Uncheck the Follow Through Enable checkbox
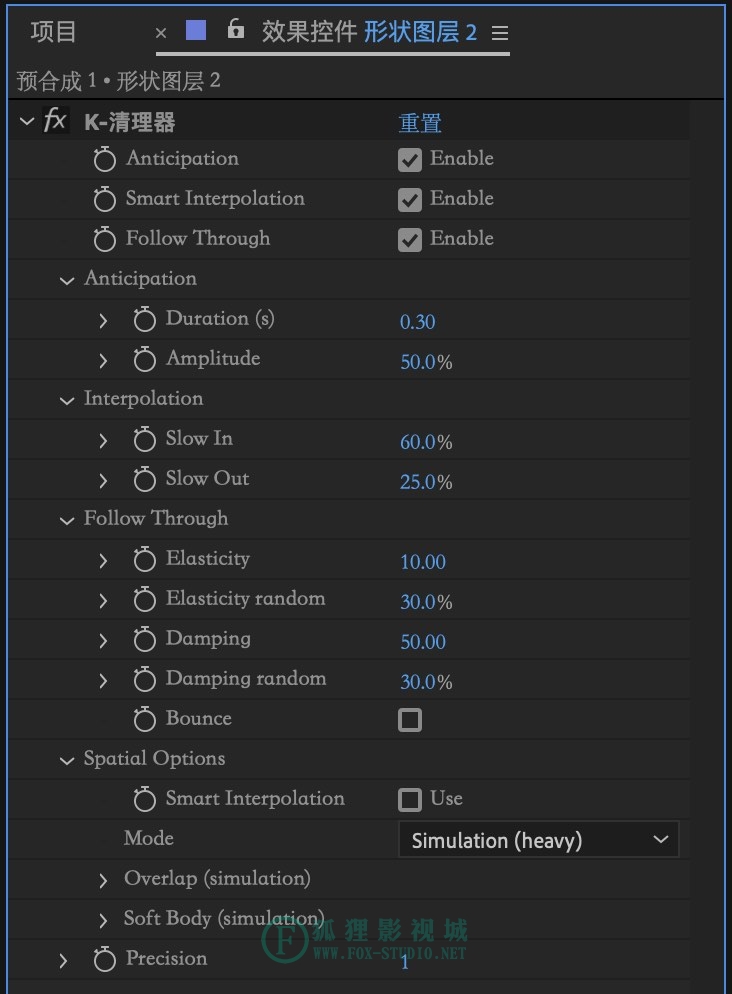 tap(409, 240)
